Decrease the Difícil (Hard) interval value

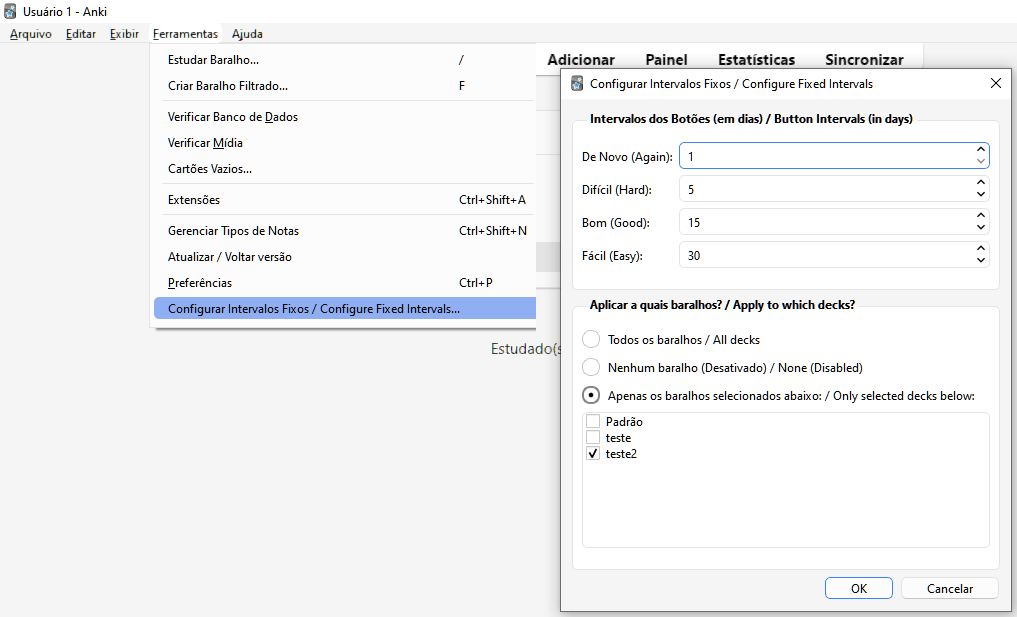point(980,194)
